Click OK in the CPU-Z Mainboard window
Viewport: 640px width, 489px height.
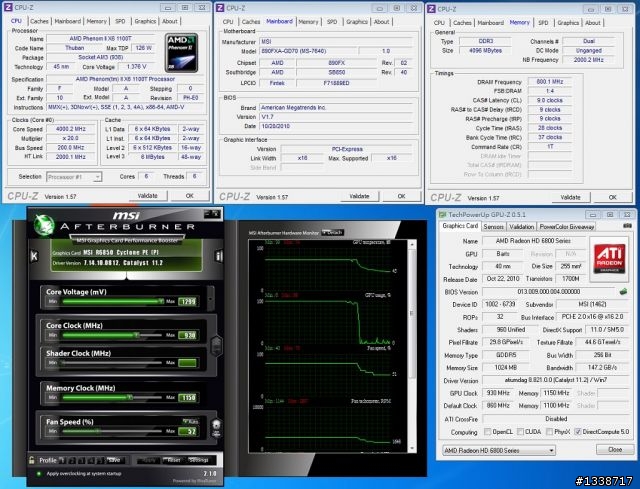401,196
